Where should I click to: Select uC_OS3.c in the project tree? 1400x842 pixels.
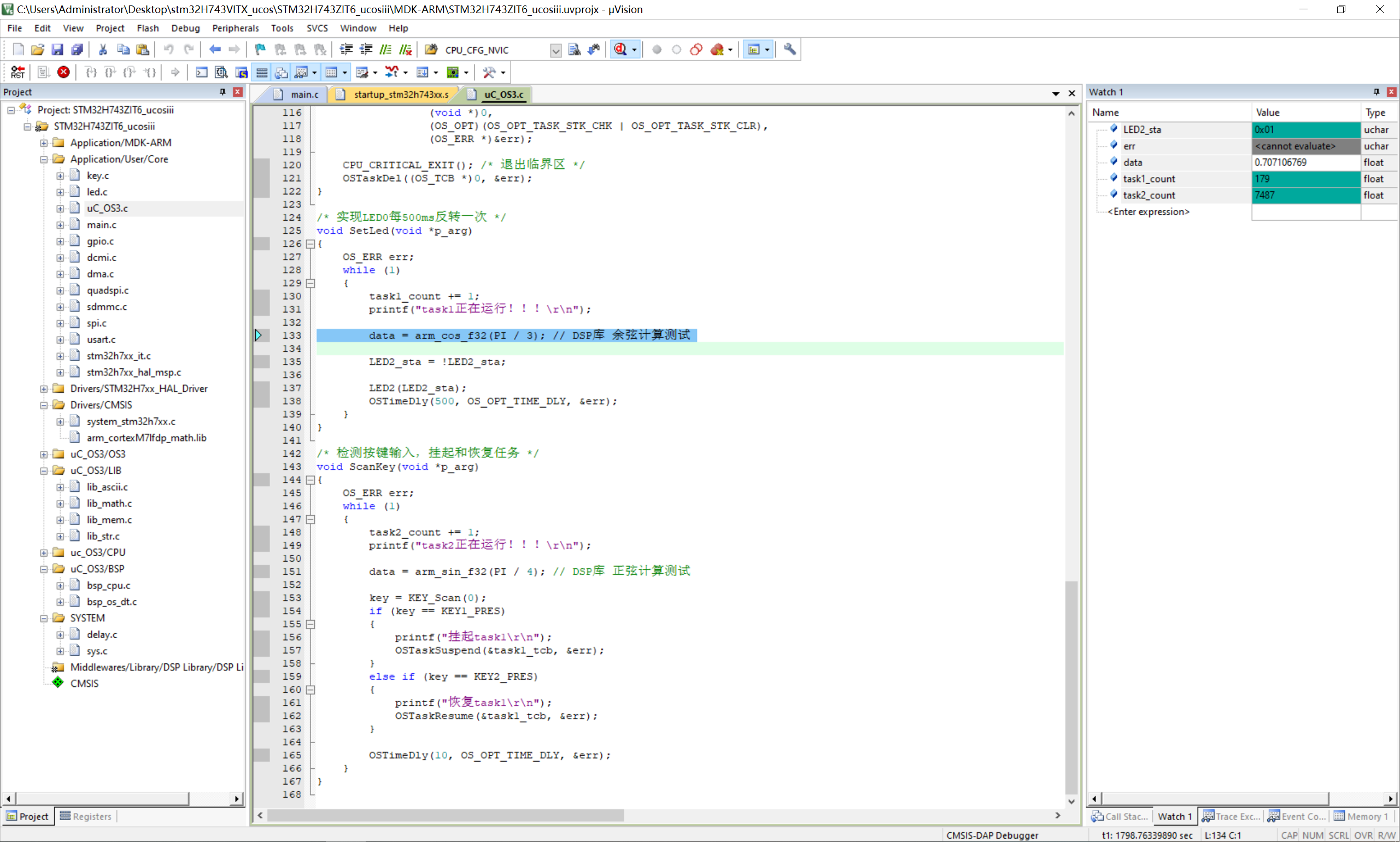pyautogui.click(x=107, y=208)
